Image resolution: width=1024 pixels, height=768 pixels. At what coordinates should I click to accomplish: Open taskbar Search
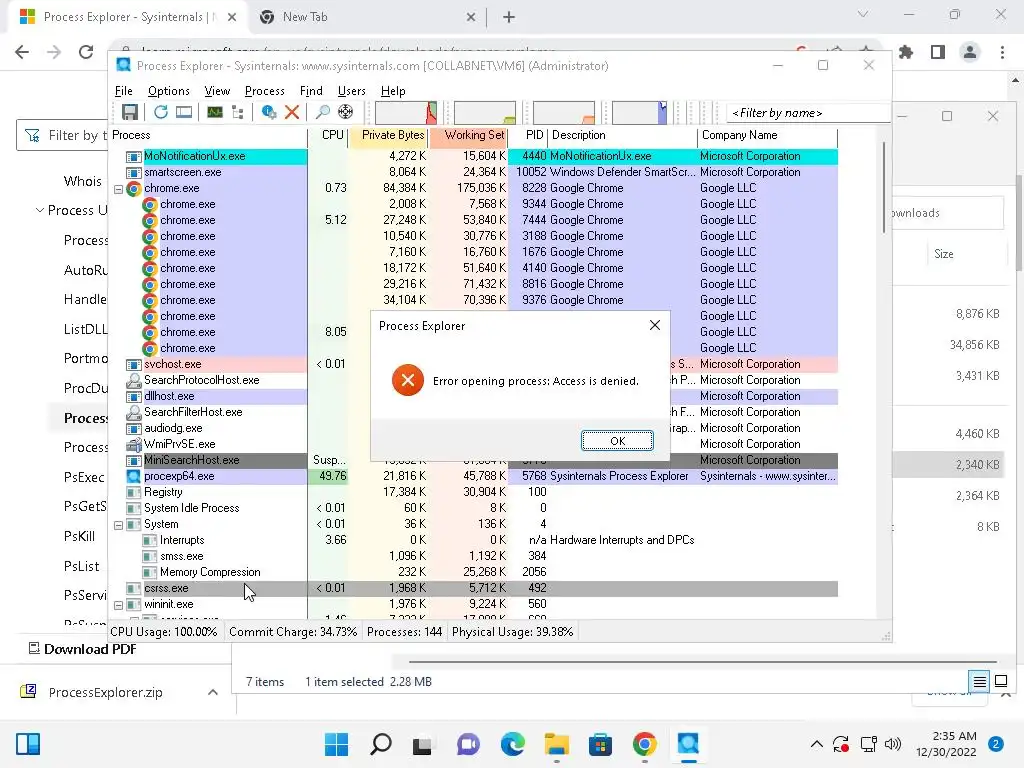(381, 744)
